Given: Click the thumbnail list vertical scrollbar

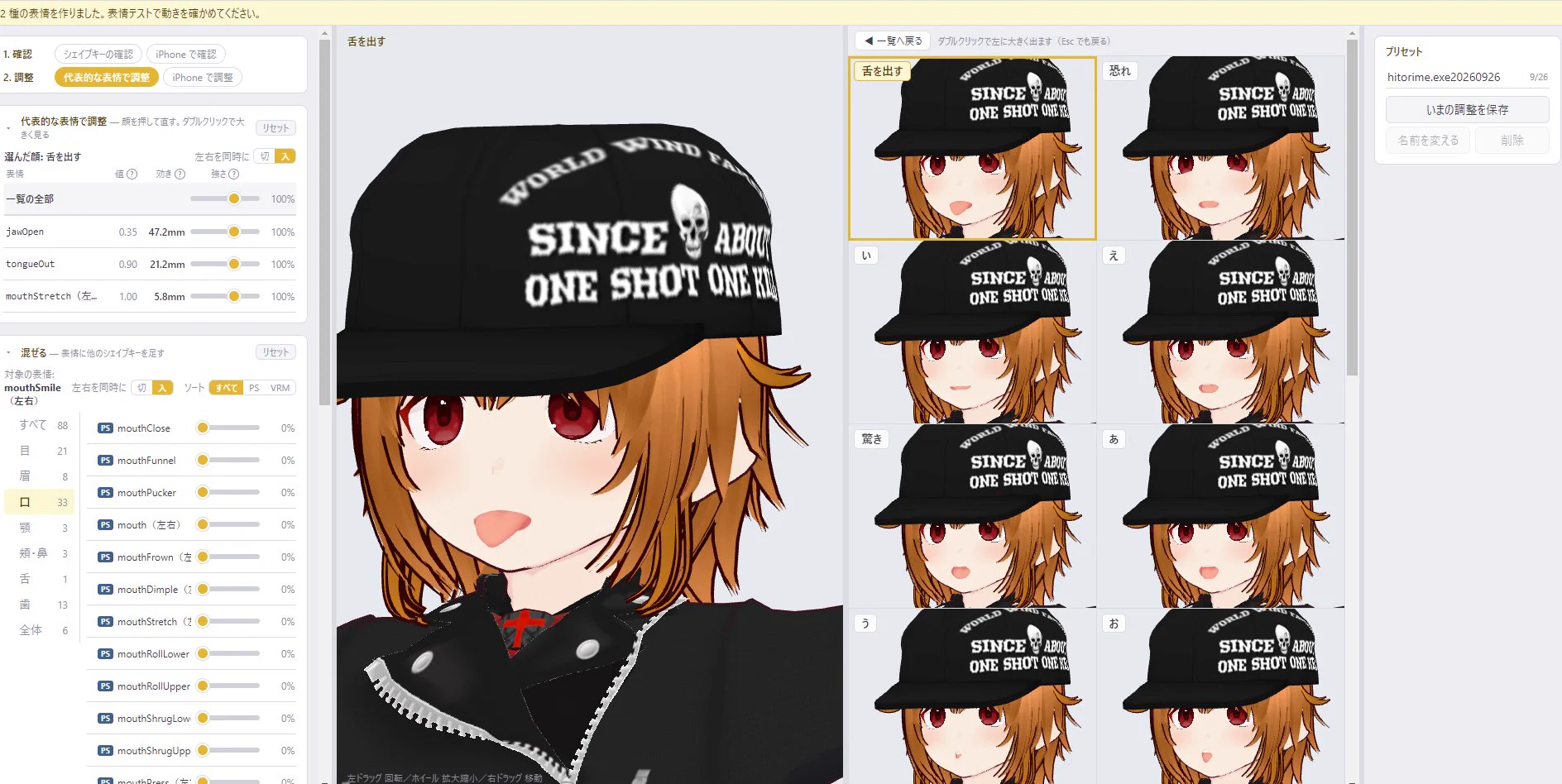Looking at the screenshot, I should point(1352,207).
